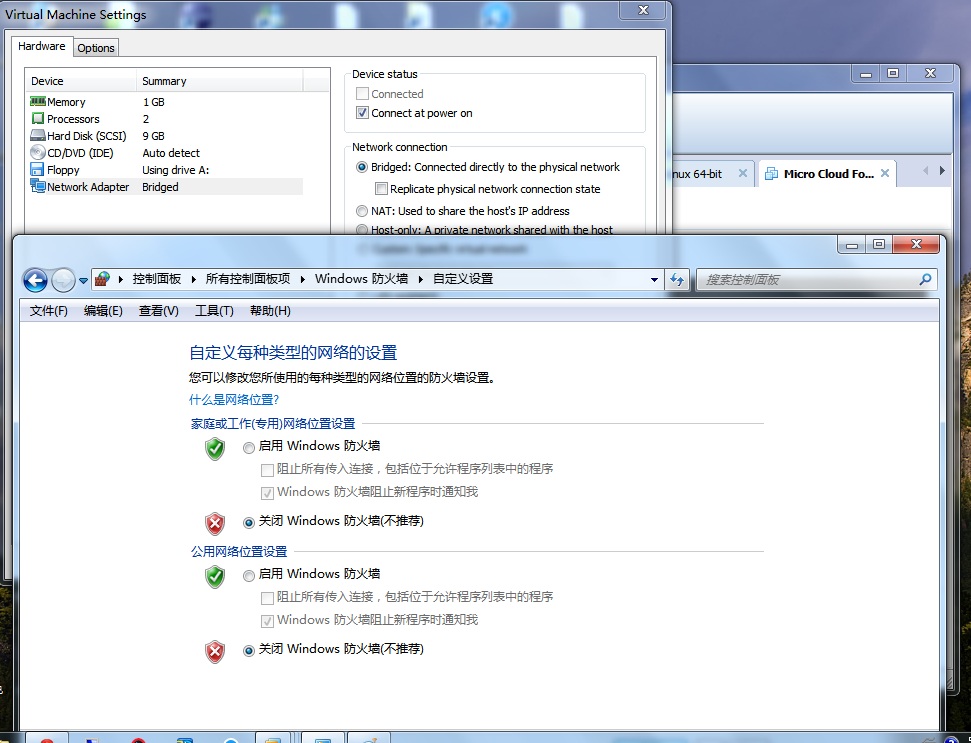The height and width of the screenshot is (743, 971).
Task: Click the grayed forward navigation arrow
Action: 63,280
